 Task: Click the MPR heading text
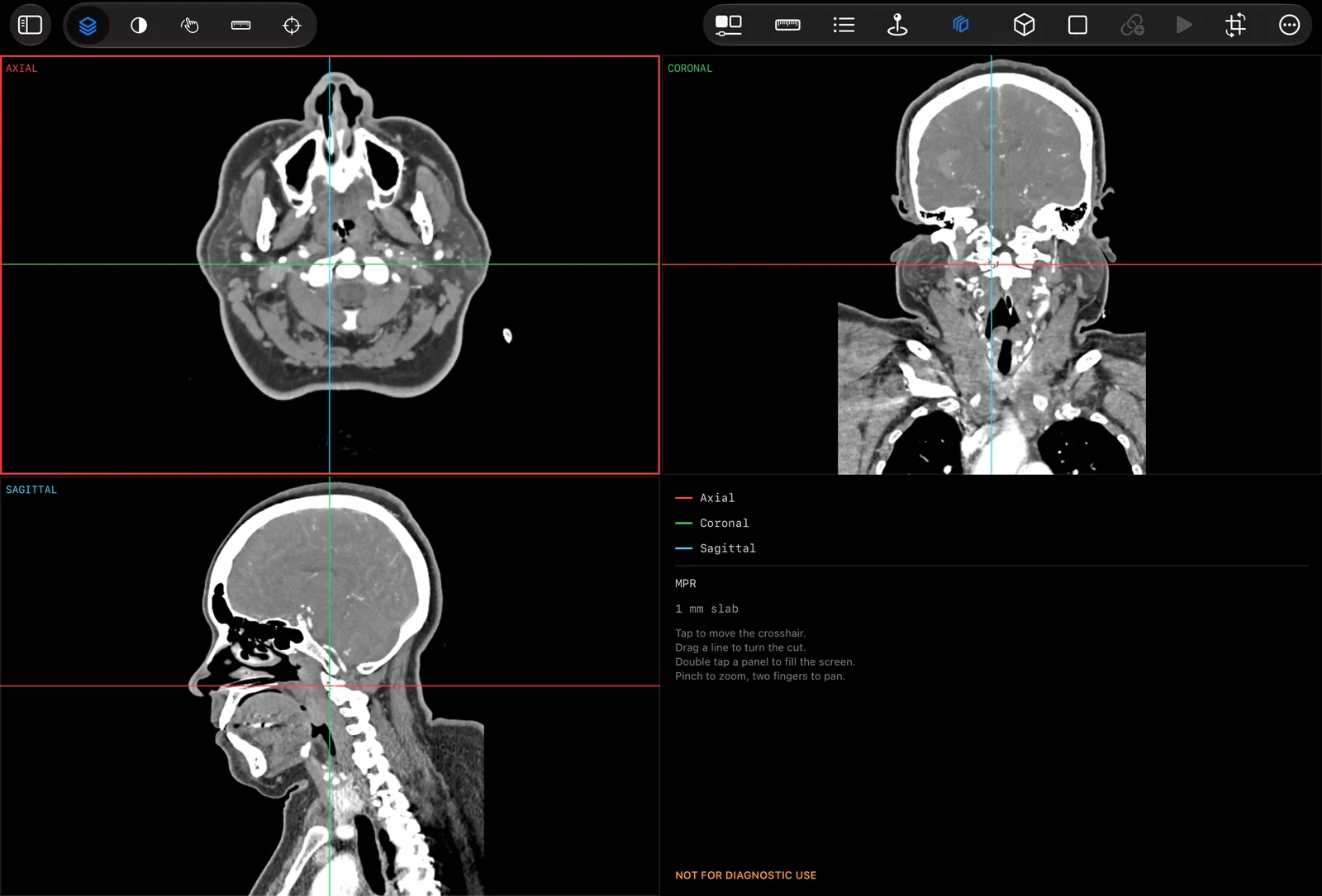tap(686, 584)
